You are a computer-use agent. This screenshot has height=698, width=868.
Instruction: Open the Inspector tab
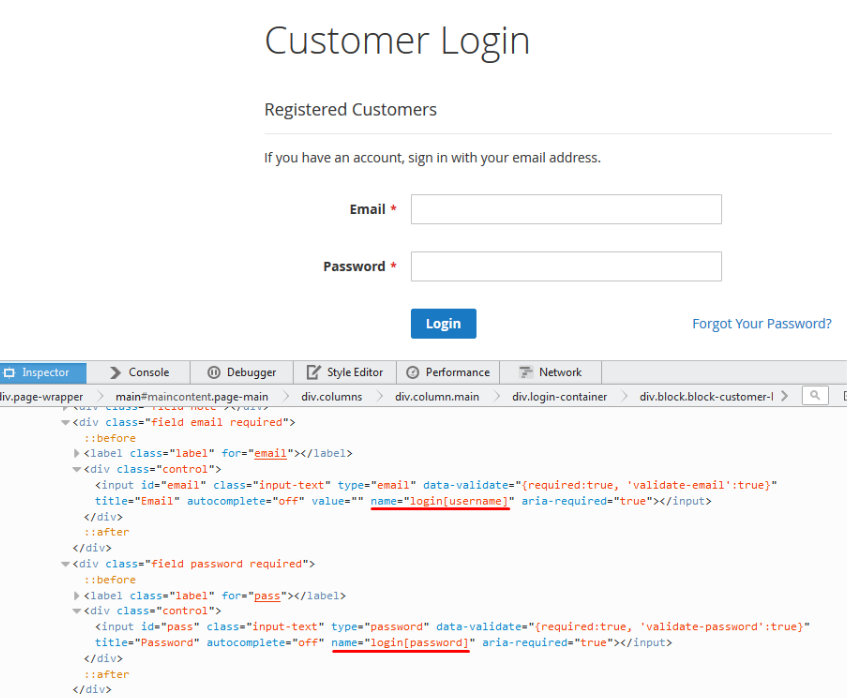point(43,373)
